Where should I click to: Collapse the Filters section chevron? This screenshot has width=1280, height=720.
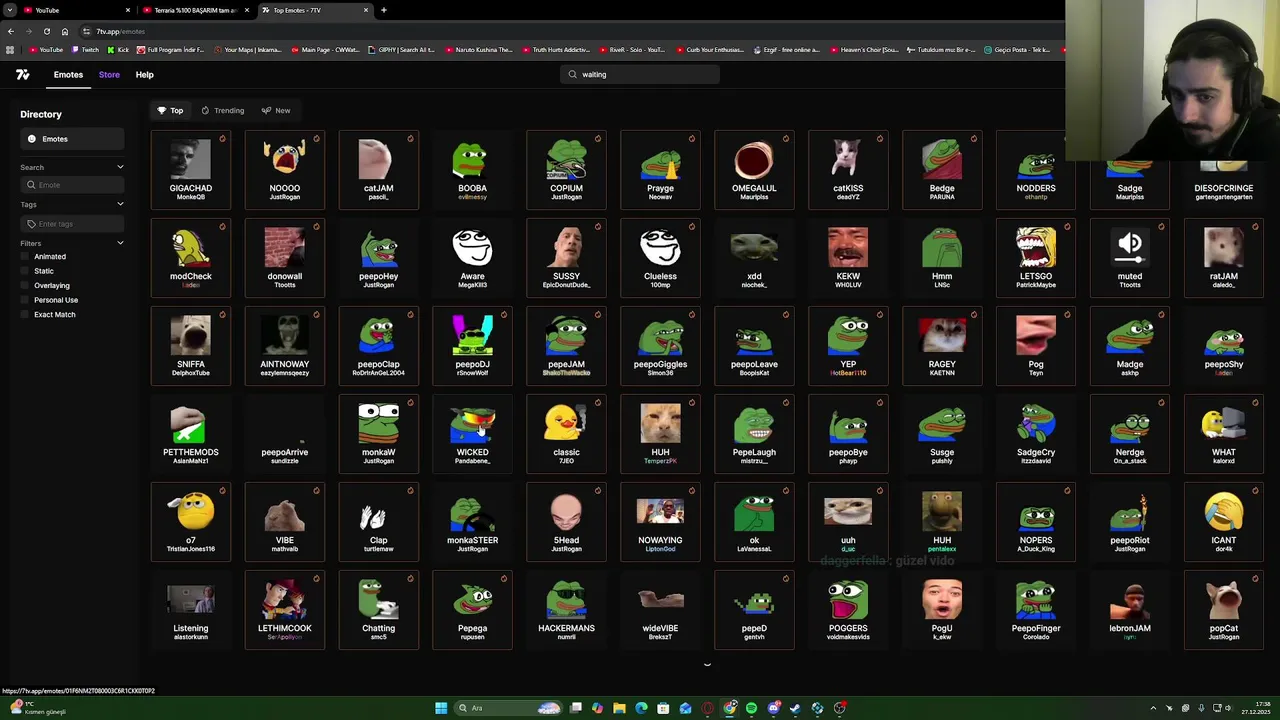(x=120, y=243)
